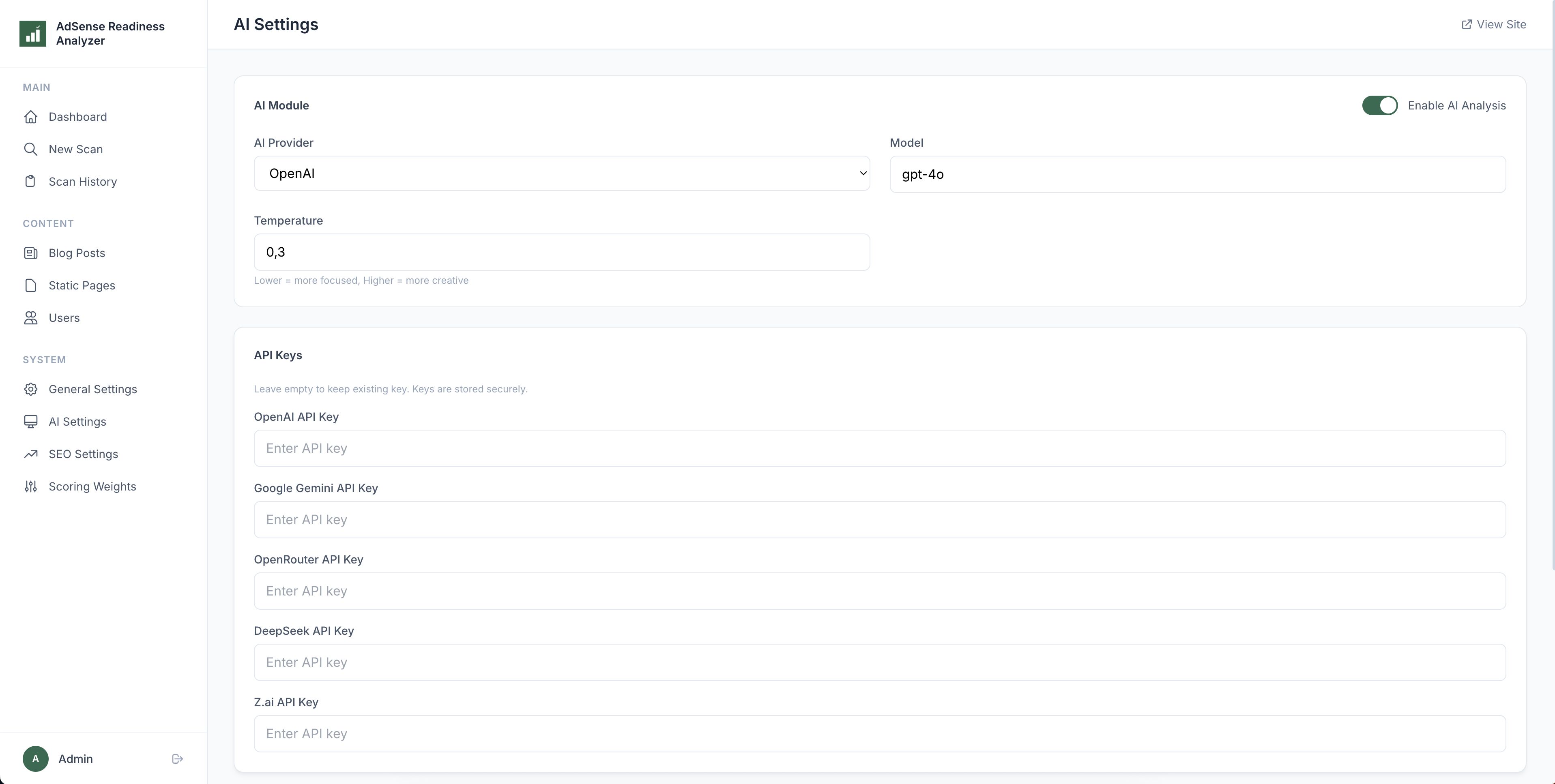This screenshot has width=1555, height=784.
Task: Click the Scoring Weights sliders icon
Action: tap(31, 486)
